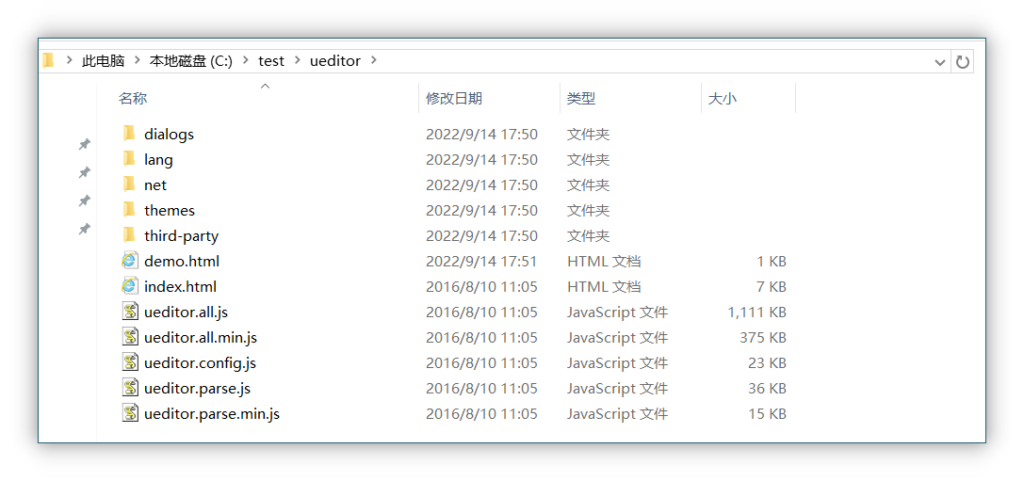Click HTML 文档 type of demo.html
This screenshot has width=1024, height=481.
604,261
